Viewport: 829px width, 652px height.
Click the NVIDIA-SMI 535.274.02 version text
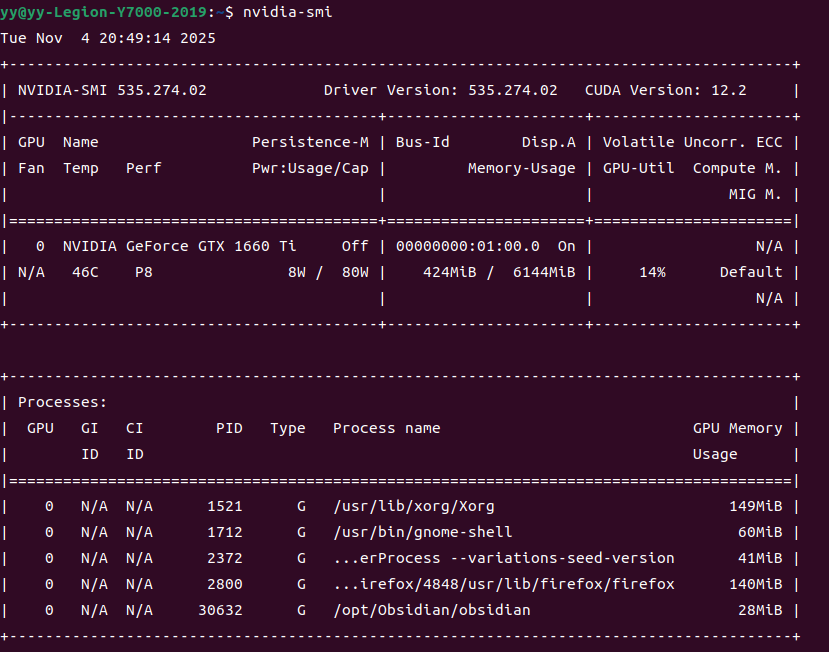pos(112,90)
